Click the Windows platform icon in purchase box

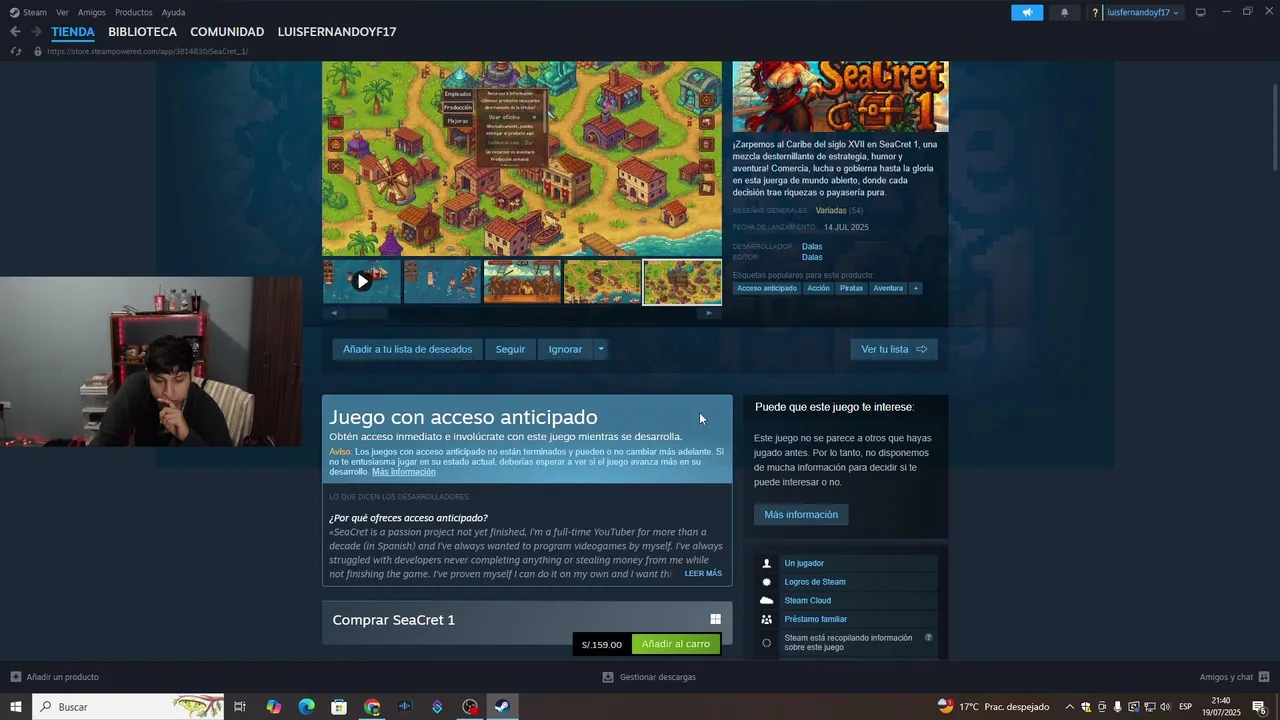[x=715, y=619]
